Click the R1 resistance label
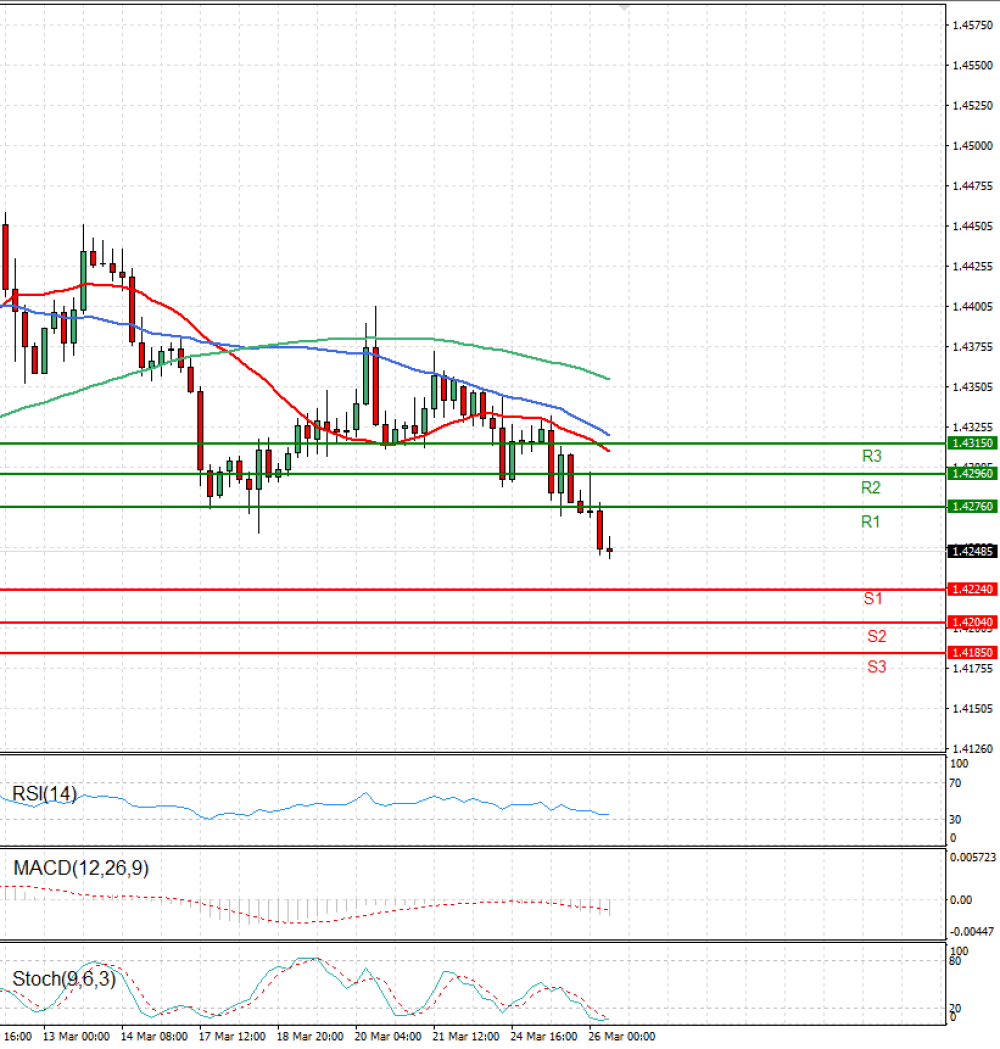Viewport: 1000px width, 1049px height. (x=870, y=522)
